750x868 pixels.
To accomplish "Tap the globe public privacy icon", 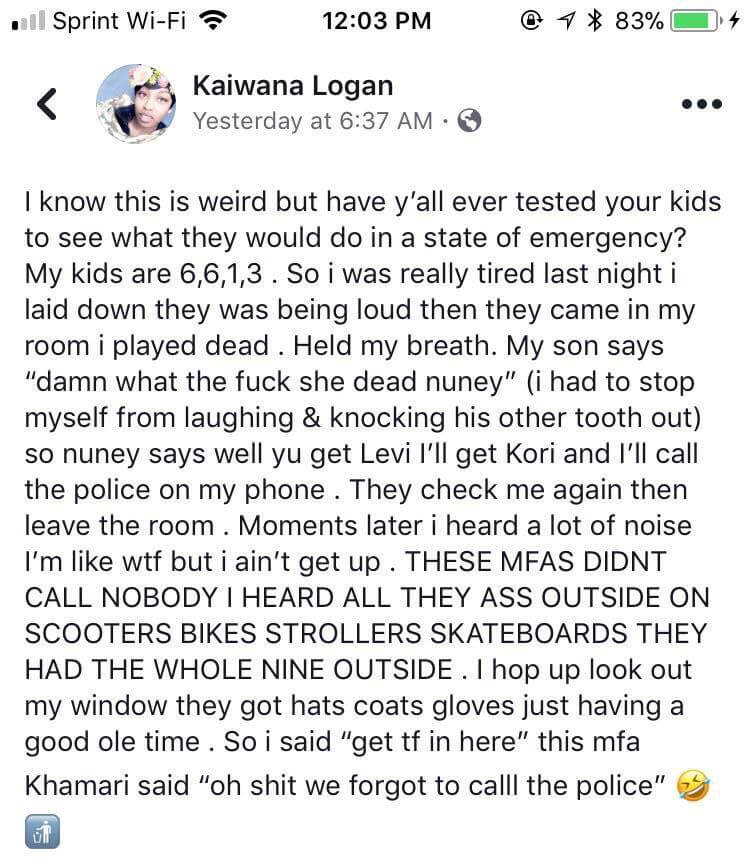I will coord(470,121).
